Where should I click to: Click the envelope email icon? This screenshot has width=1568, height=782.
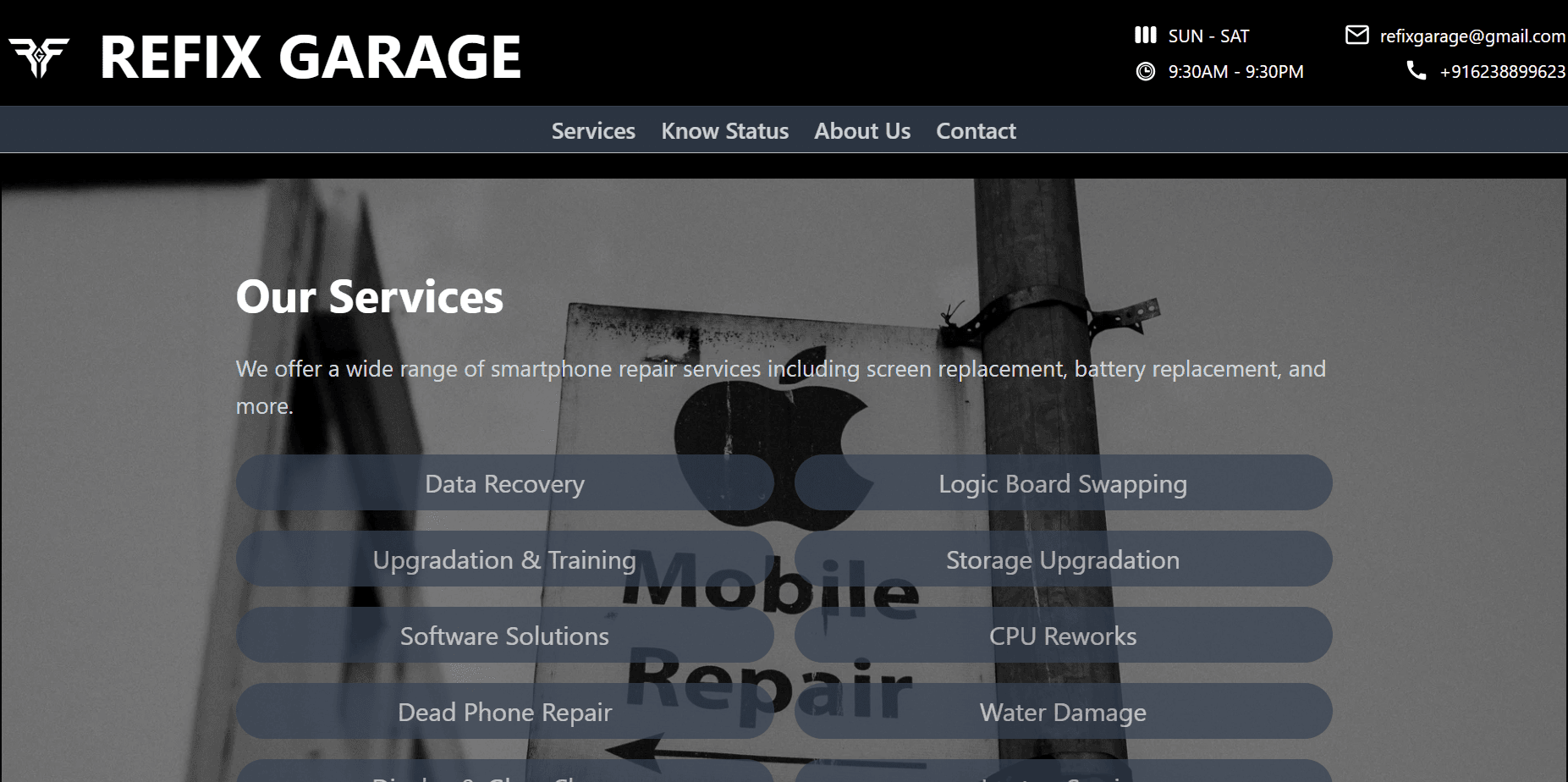pos(1356,35)
